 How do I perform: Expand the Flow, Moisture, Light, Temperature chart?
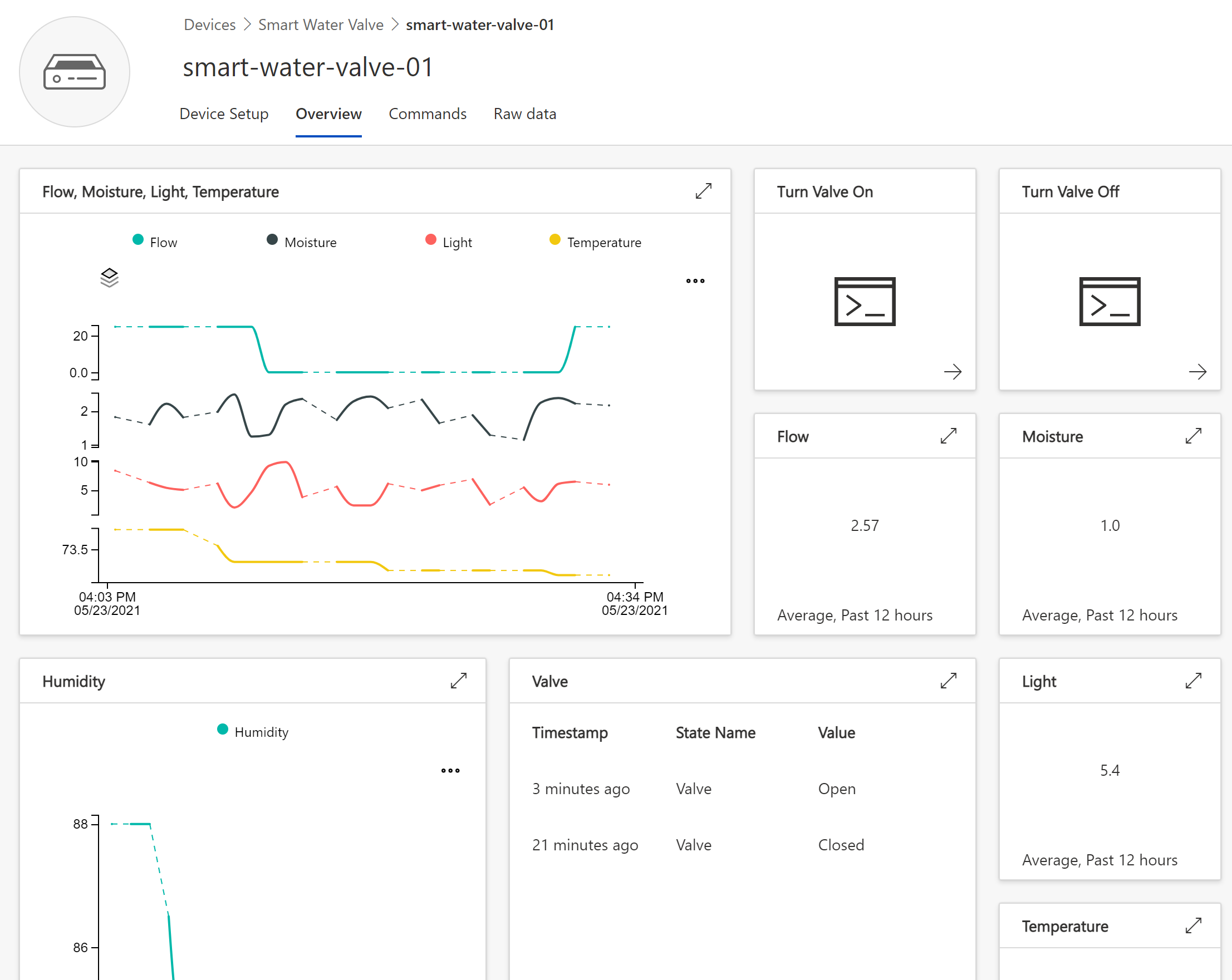703,191
